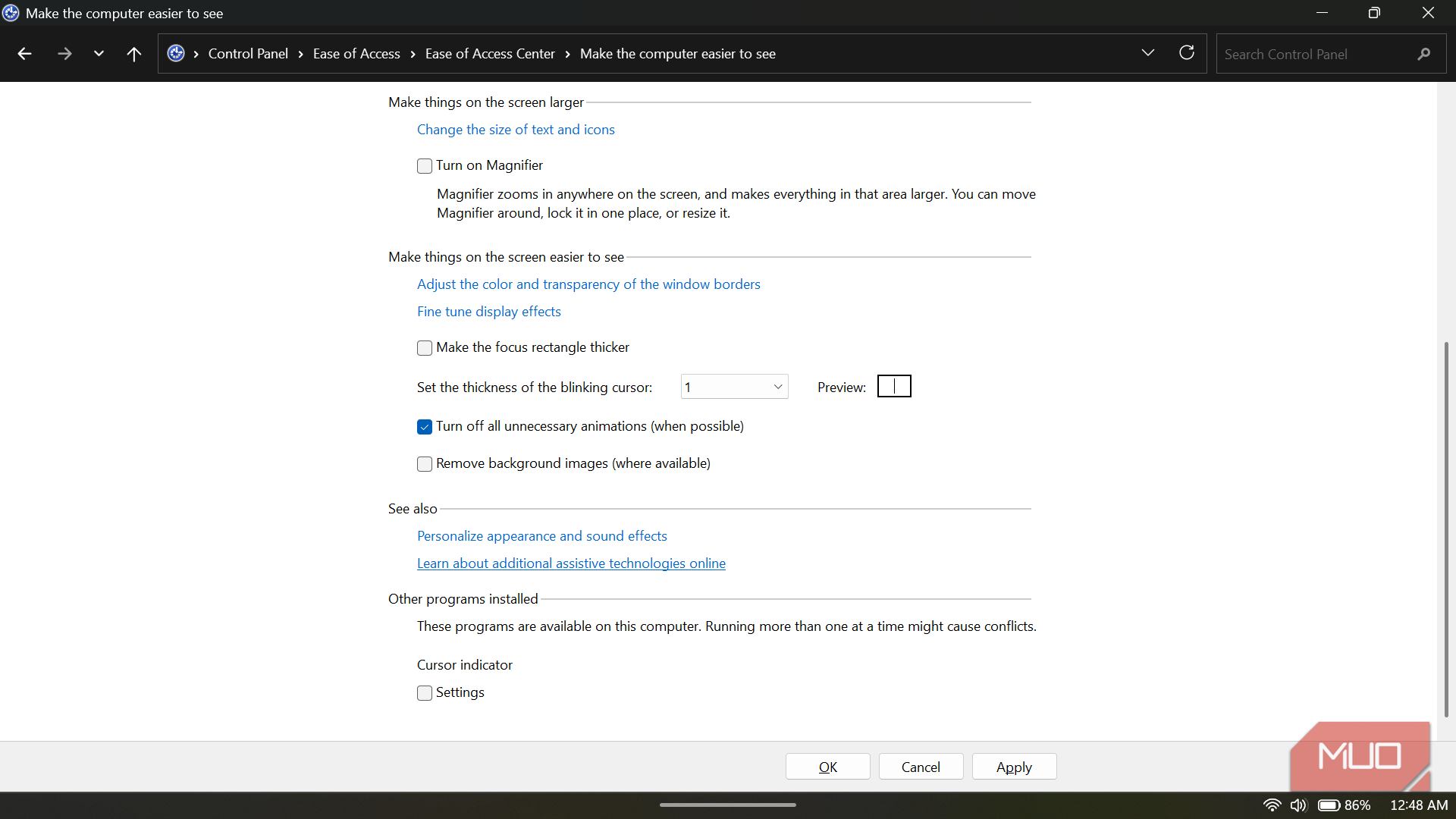Click the window title bar app icon

11,13
